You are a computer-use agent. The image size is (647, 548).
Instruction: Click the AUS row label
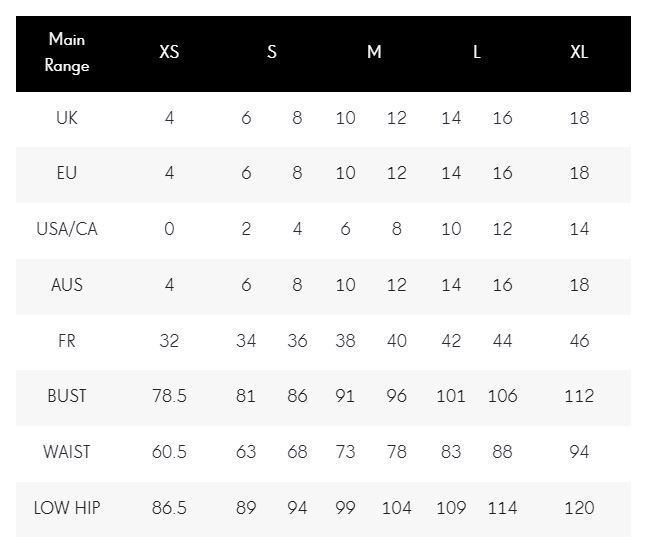pyautogui.click(x=67, y=285)
